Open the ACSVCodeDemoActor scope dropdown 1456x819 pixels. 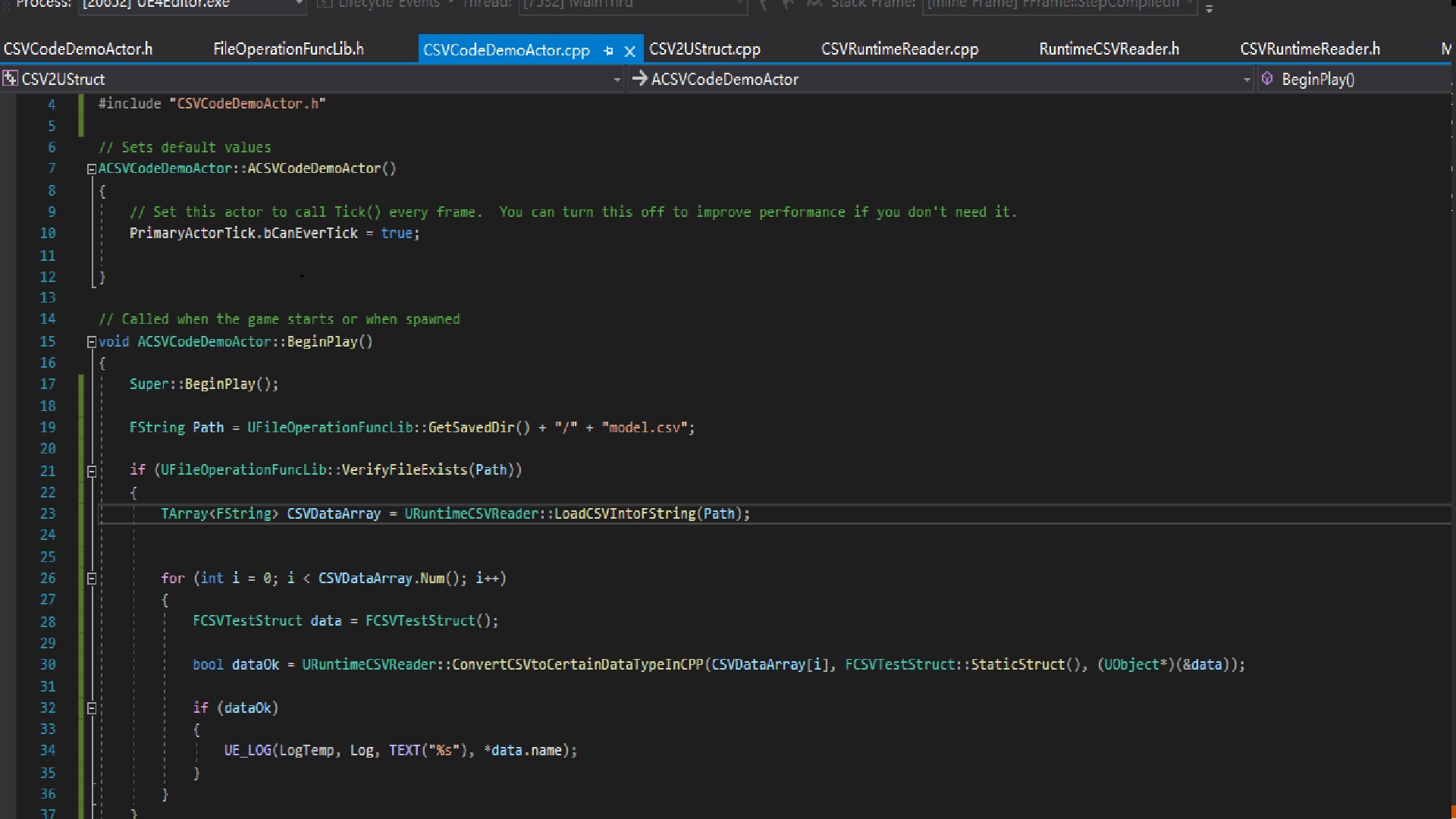point(1247,79)
